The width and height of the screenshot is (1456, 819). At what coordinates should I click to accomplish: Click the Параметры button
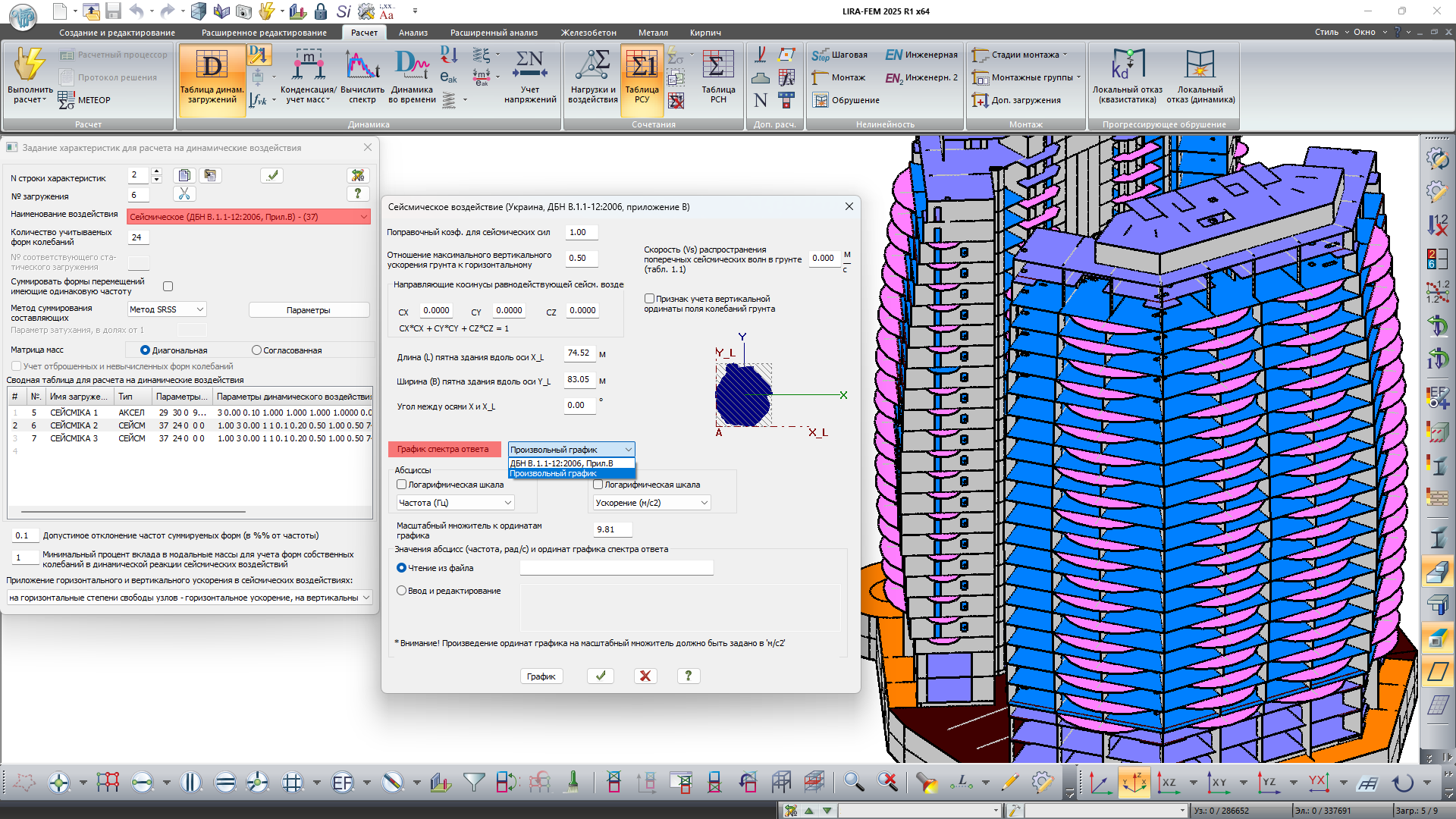point(309,310)
